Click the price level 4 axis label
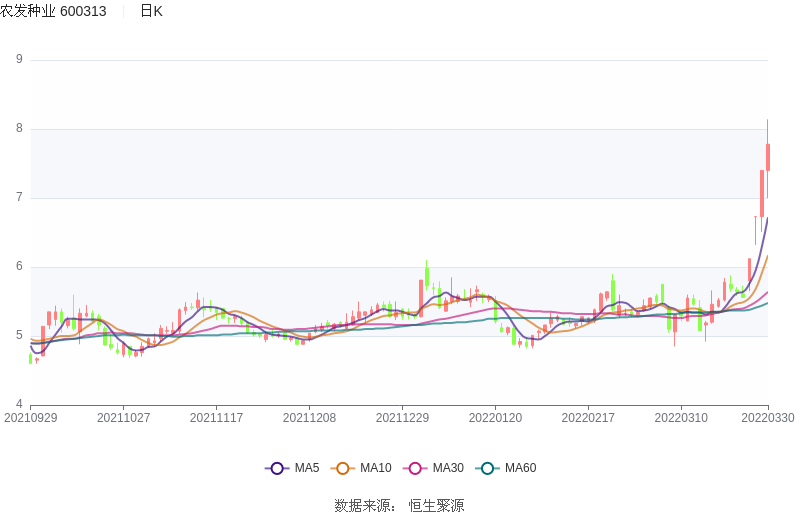Screen dimensions: 800x517 [19, 404]
